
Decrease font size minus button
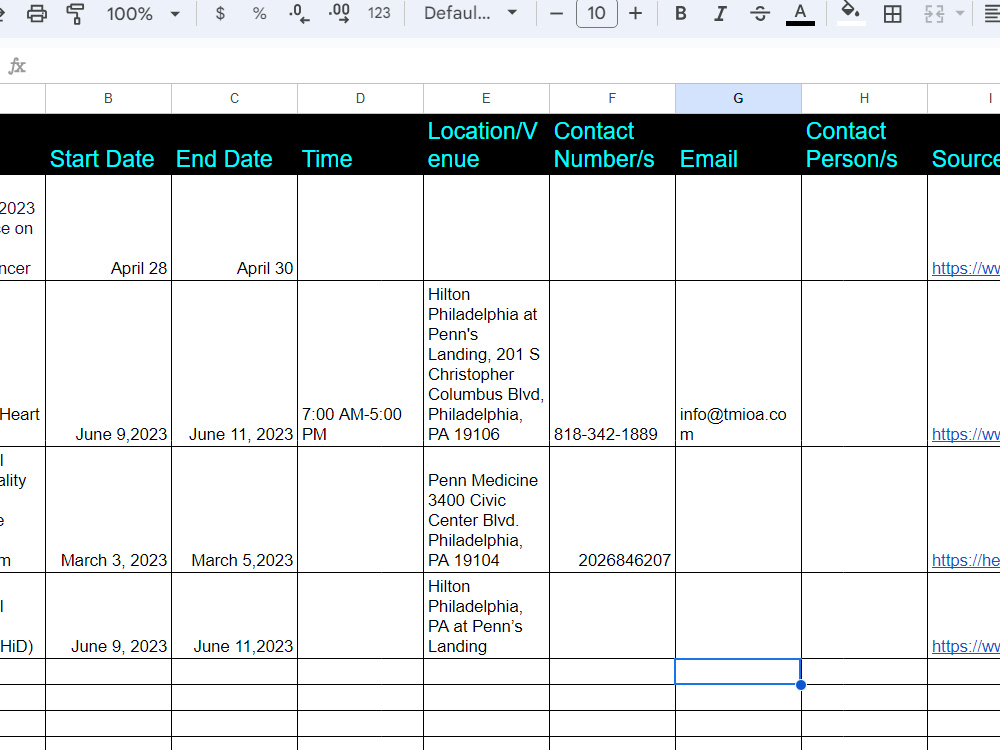pyautogui.click(x=556, y=13)
